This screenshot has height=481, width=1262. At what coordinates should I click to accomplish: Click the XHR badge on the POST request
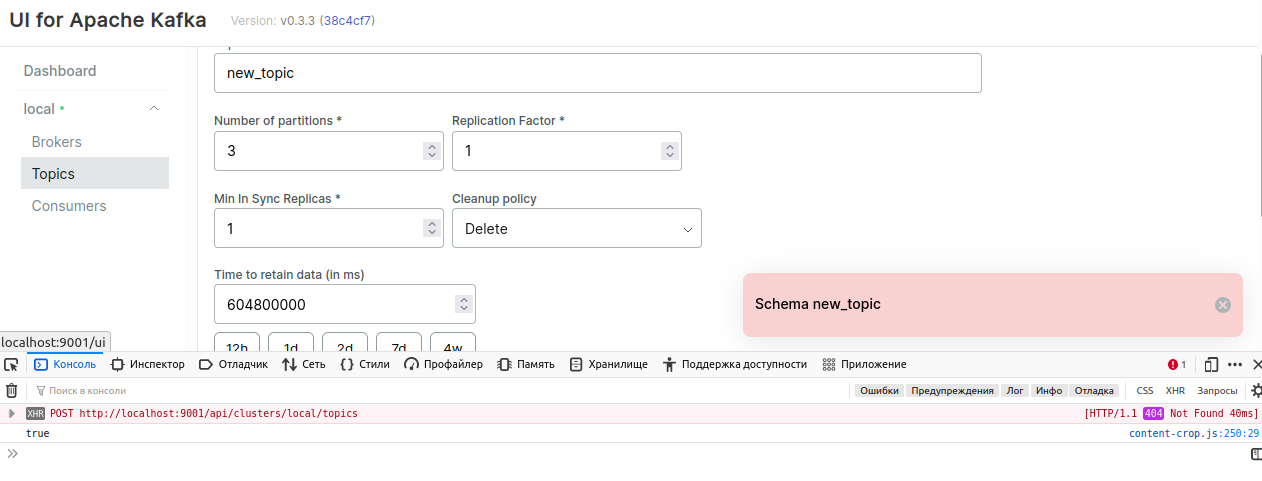36,413
